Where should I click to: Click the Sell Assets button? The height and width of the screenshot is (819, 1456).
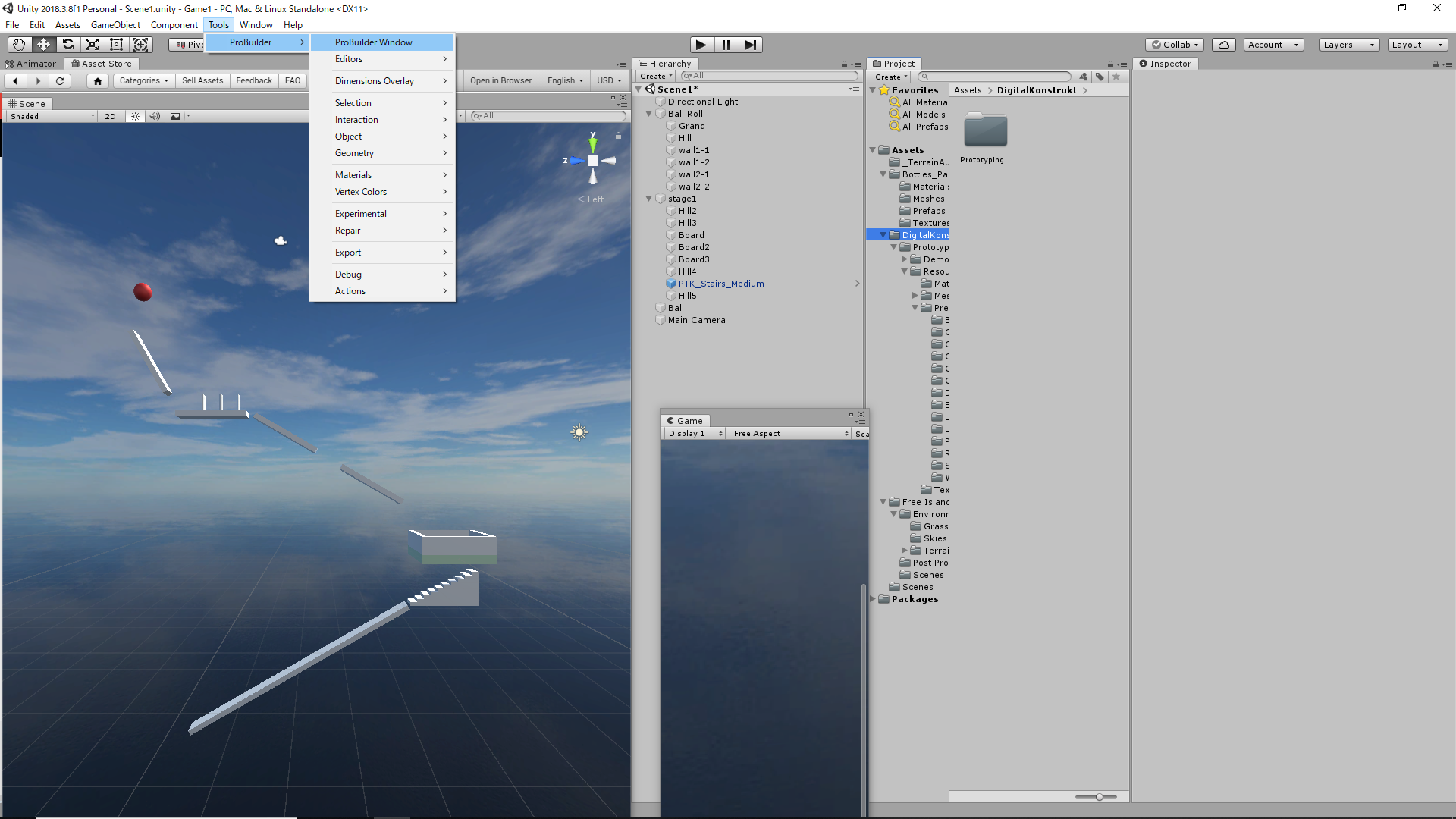tap(202, 80)
